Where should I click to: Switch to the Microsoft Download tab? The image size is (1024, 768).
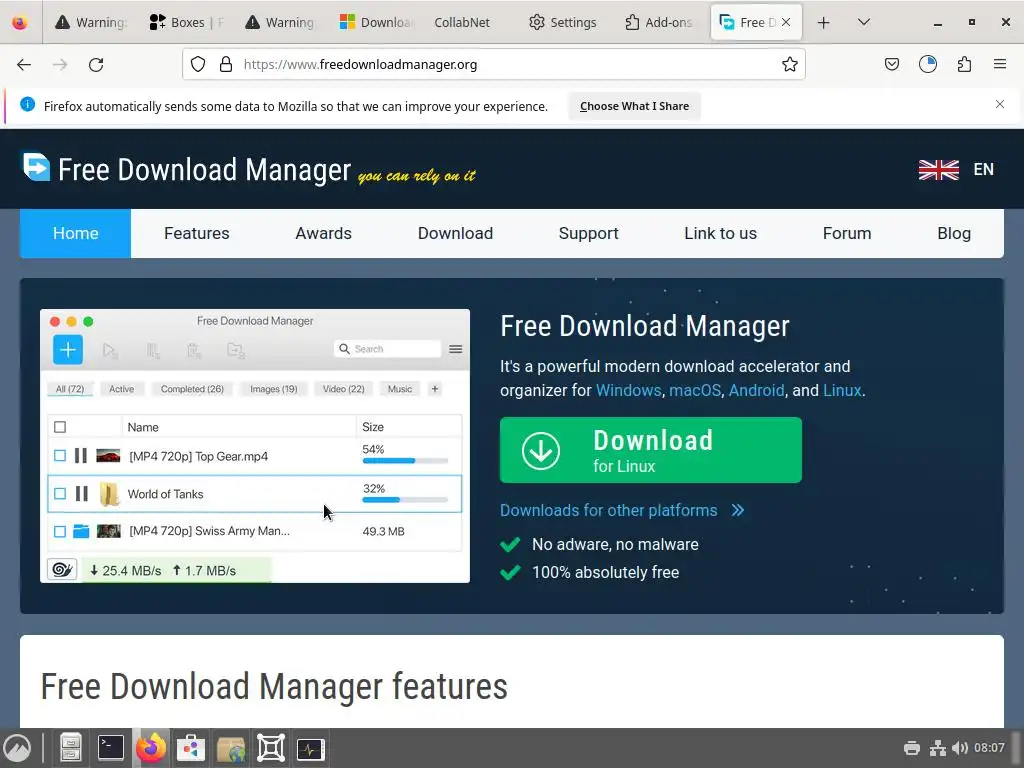(x=376, y=22)
